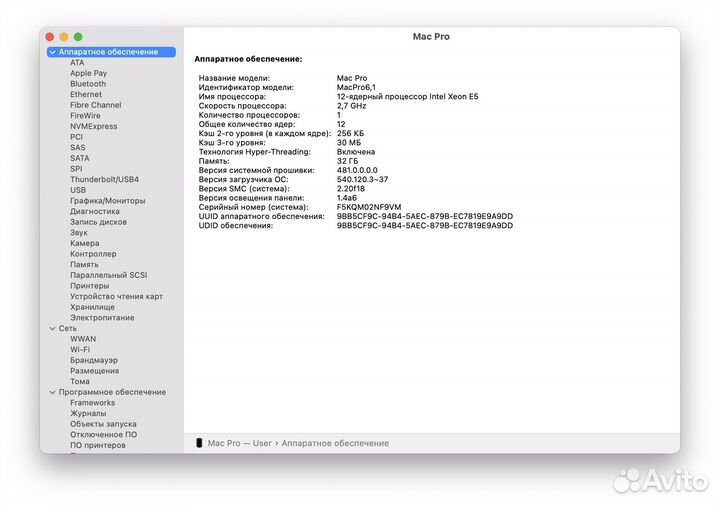Select Аппаратное обеспечение in the sidebar
Screen dimensions: 720x506
[111, 52]
